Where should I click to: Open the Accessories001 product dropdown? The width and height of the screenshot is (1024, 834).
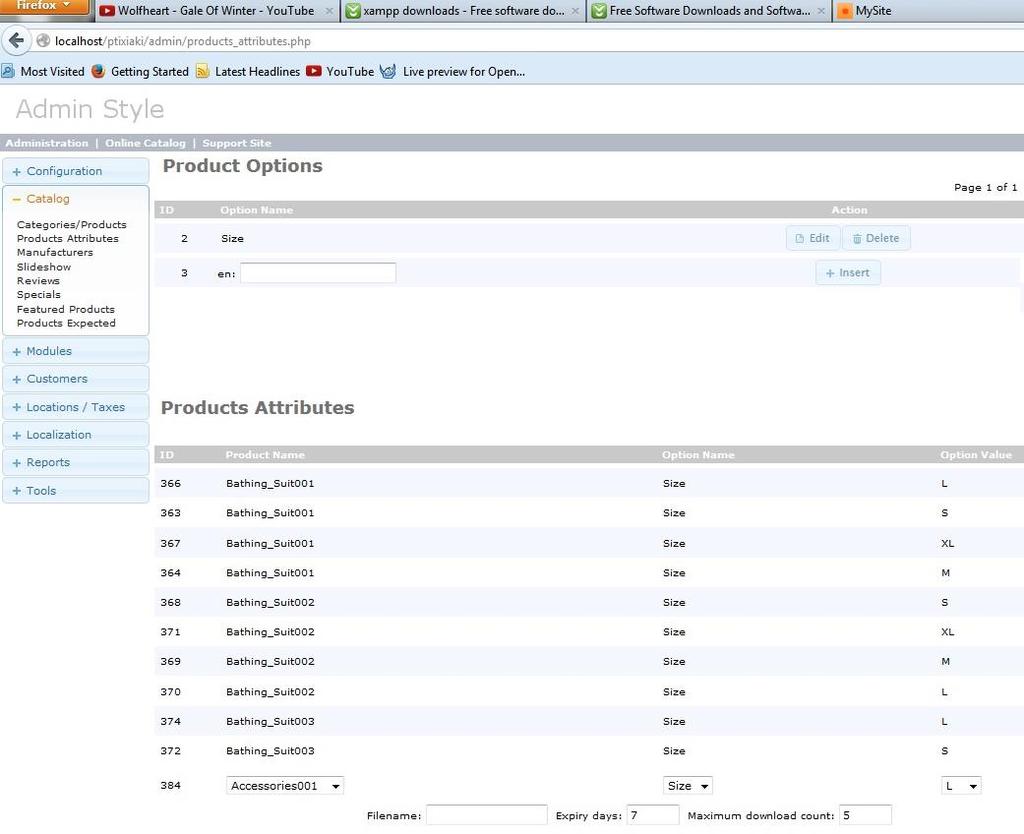tap(285, 786)
